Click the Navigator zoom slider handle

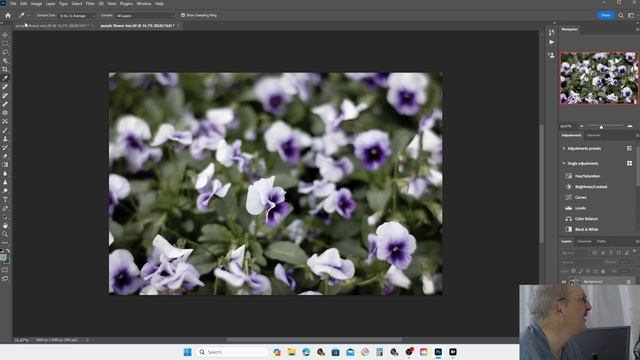pyautogui.click(x=601, y=127)
